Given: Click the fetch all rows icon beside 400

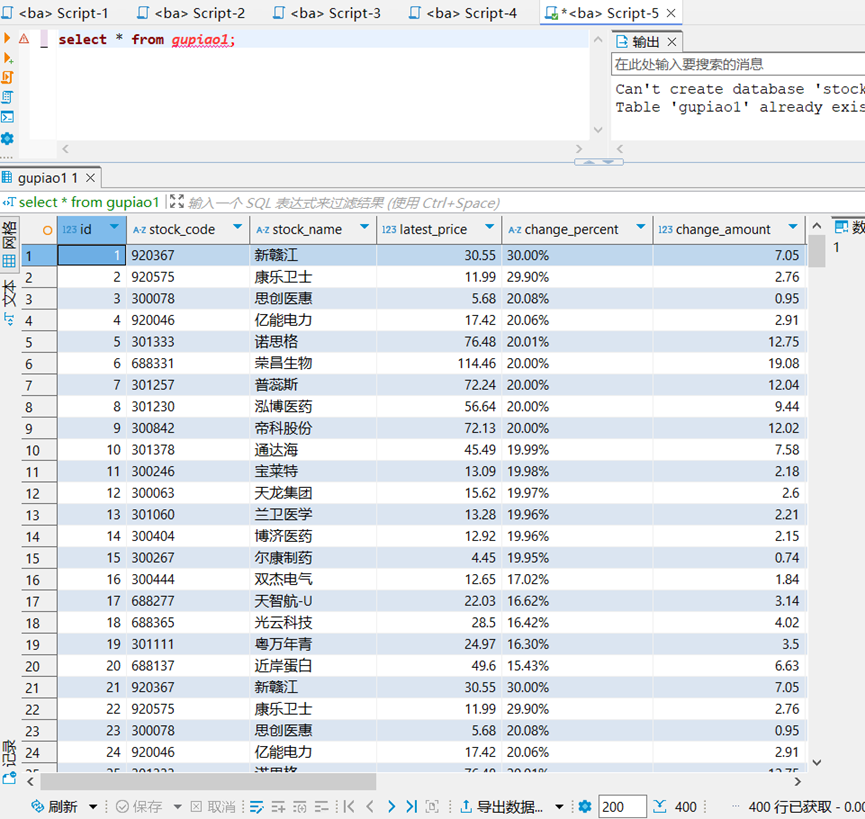Looking at the screenshot, I should point(659,806).
